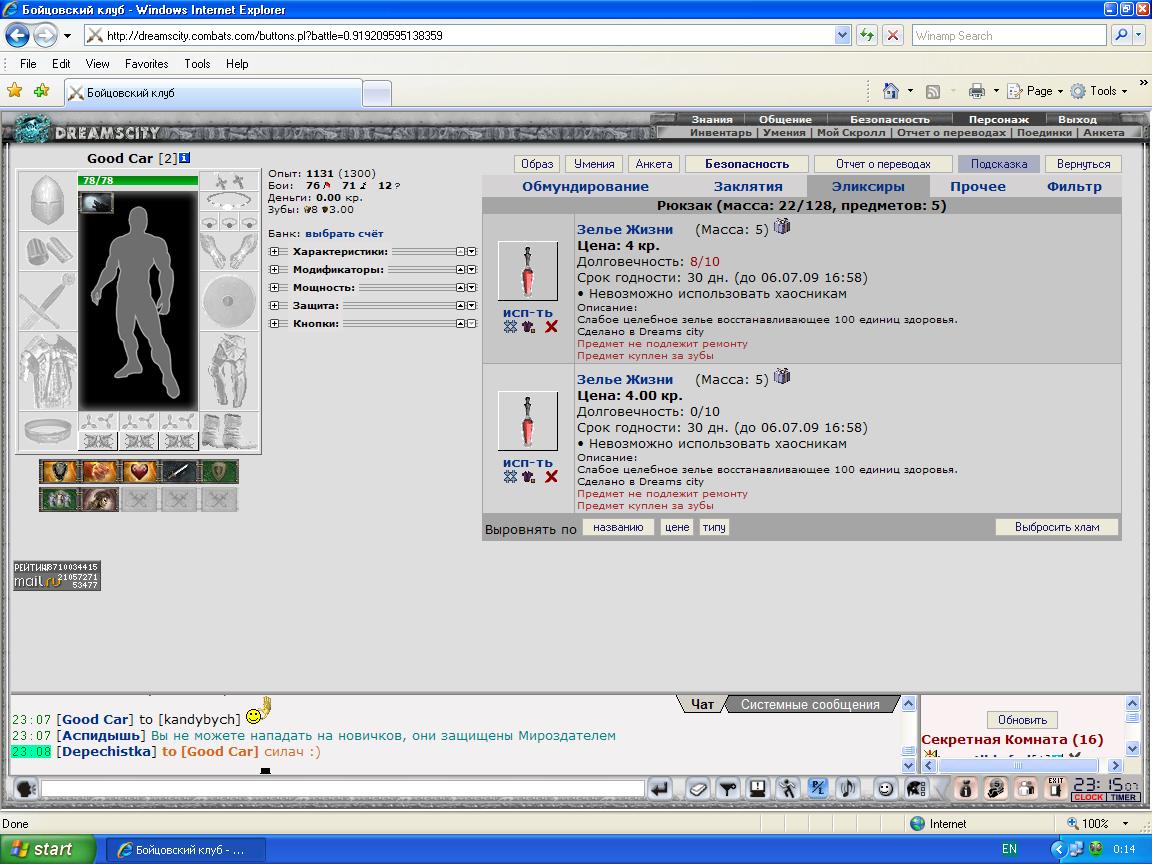Viewport: 1152px width, 864px height.
Task: Toggle the highlighted translit icon in chat bar
Action: [818, 788]
